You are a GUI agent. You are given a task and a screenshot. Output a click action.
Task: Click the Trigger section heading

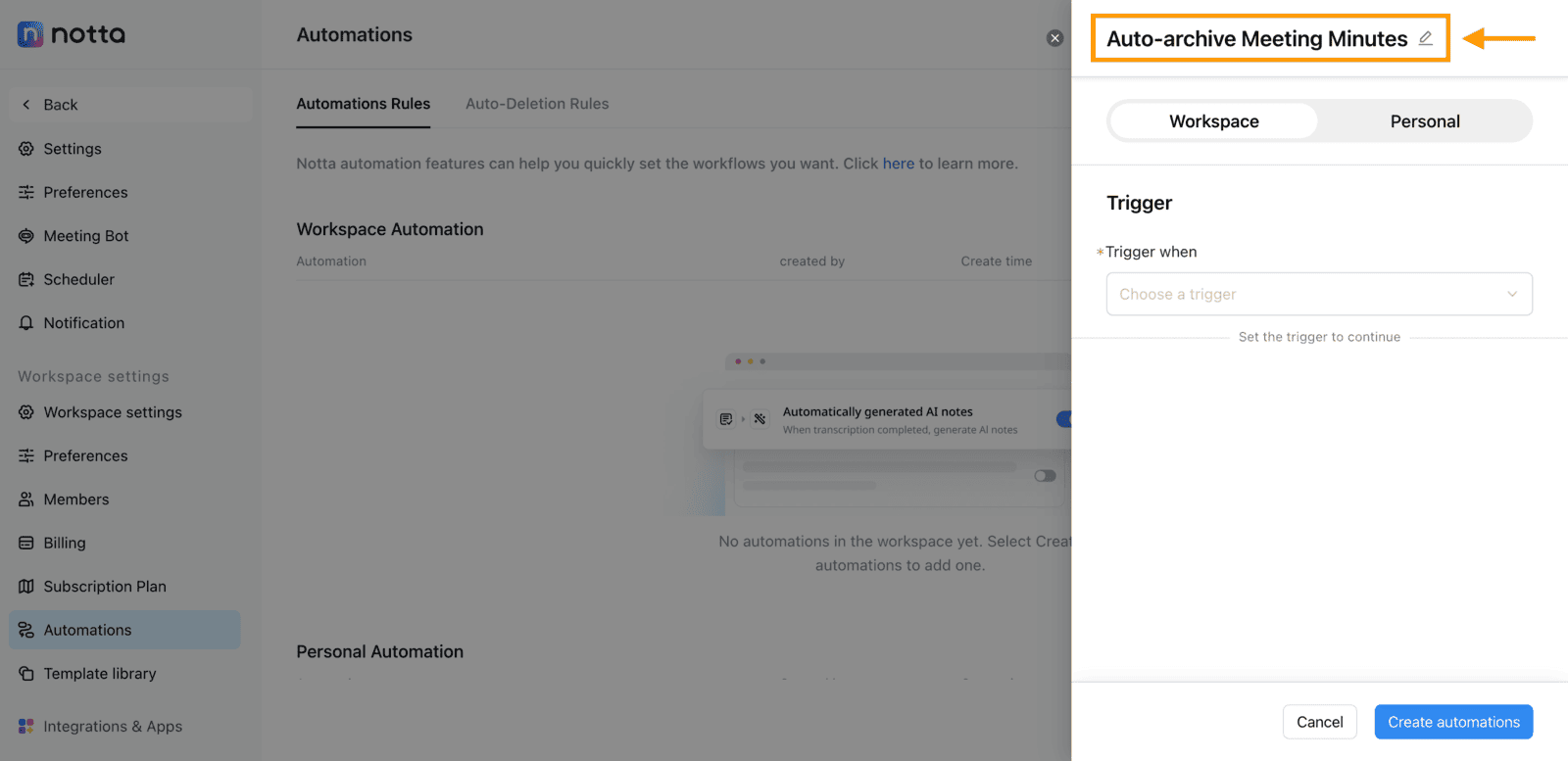click(x=1139, y=203)
